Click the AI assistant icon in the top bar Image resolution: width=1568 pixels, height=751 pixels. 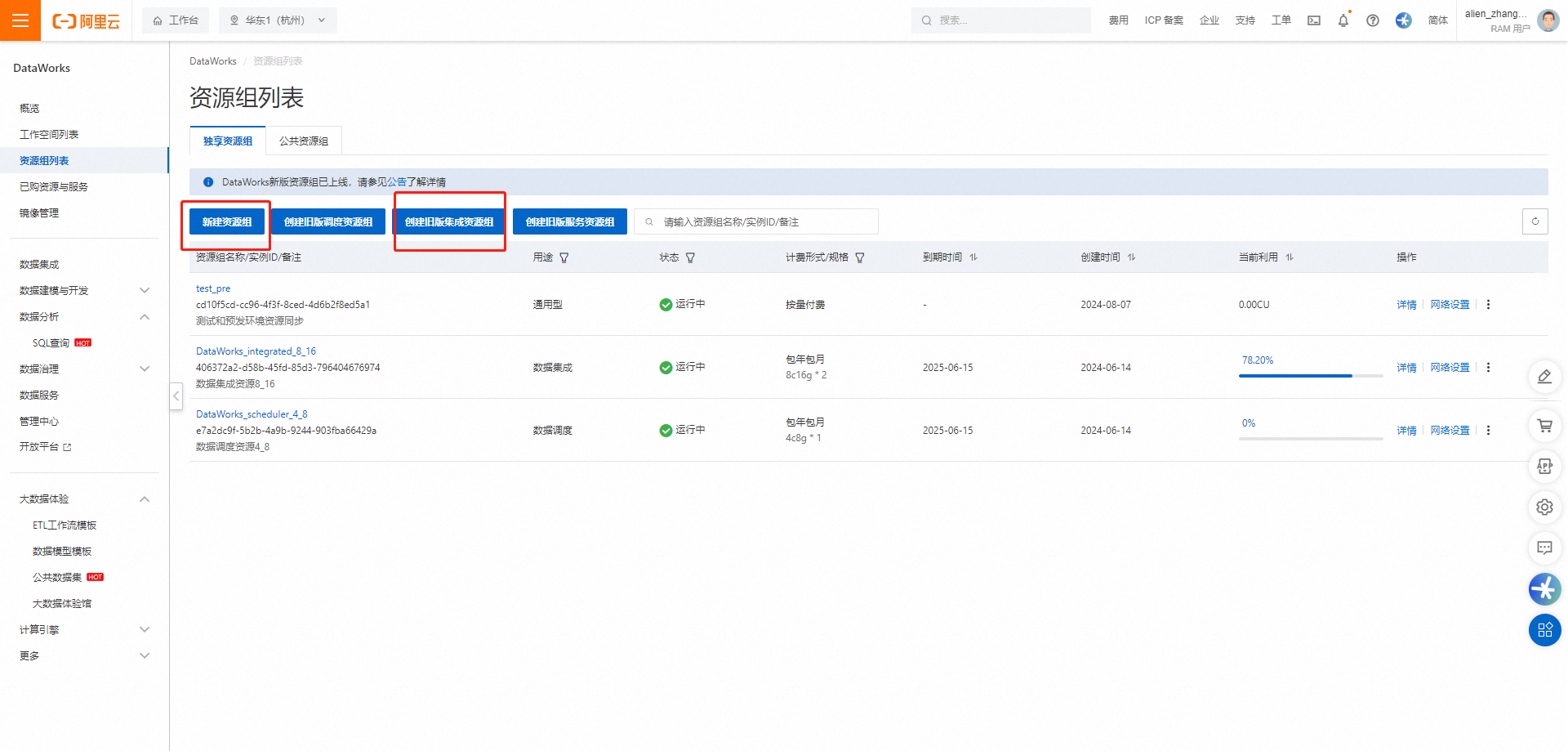pyautogui.click(x=1404, y=20)
